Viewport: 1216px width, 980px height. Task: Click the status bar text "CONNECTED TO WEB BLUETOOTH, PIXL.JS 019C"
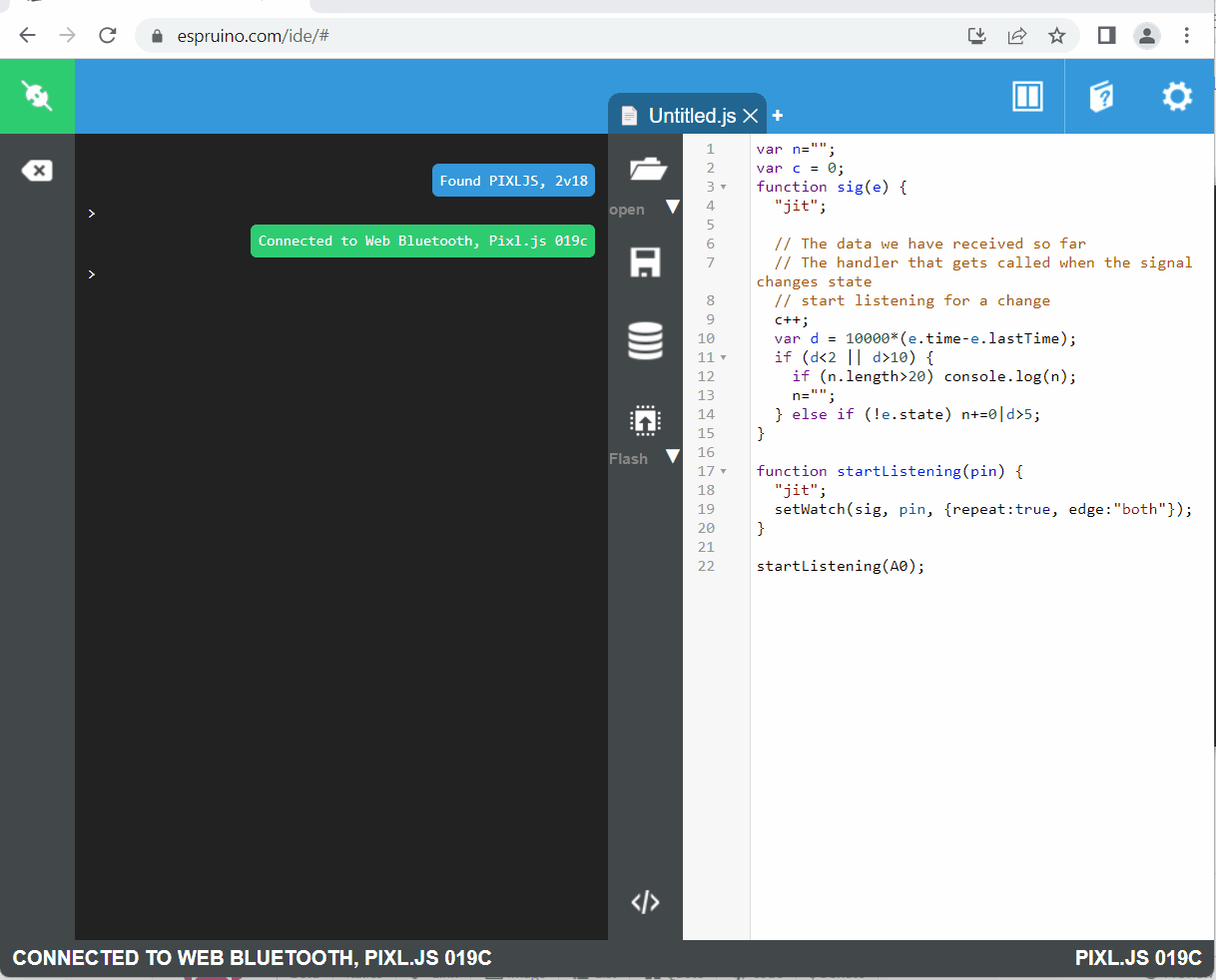click(x=252, y=958)
